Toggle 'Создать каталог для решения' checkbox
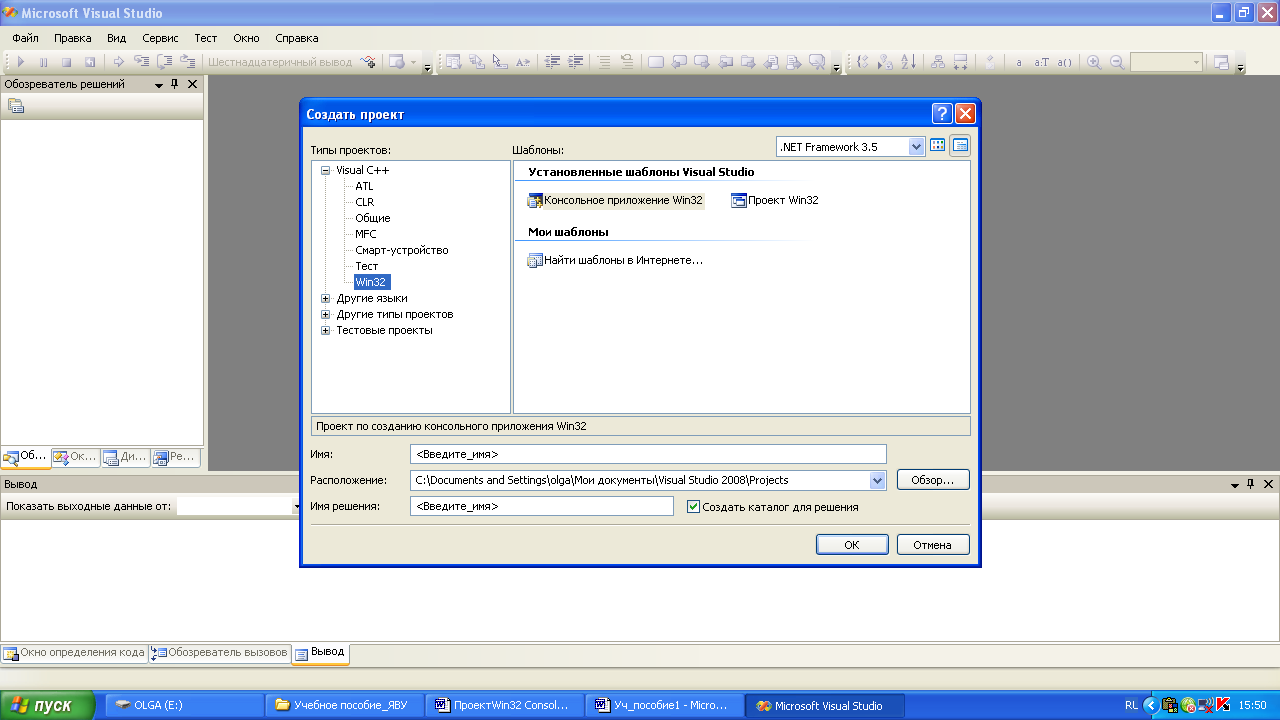The height and width of the screenshot is (720, 1280). pyautogui.click(x=694, y=507)
